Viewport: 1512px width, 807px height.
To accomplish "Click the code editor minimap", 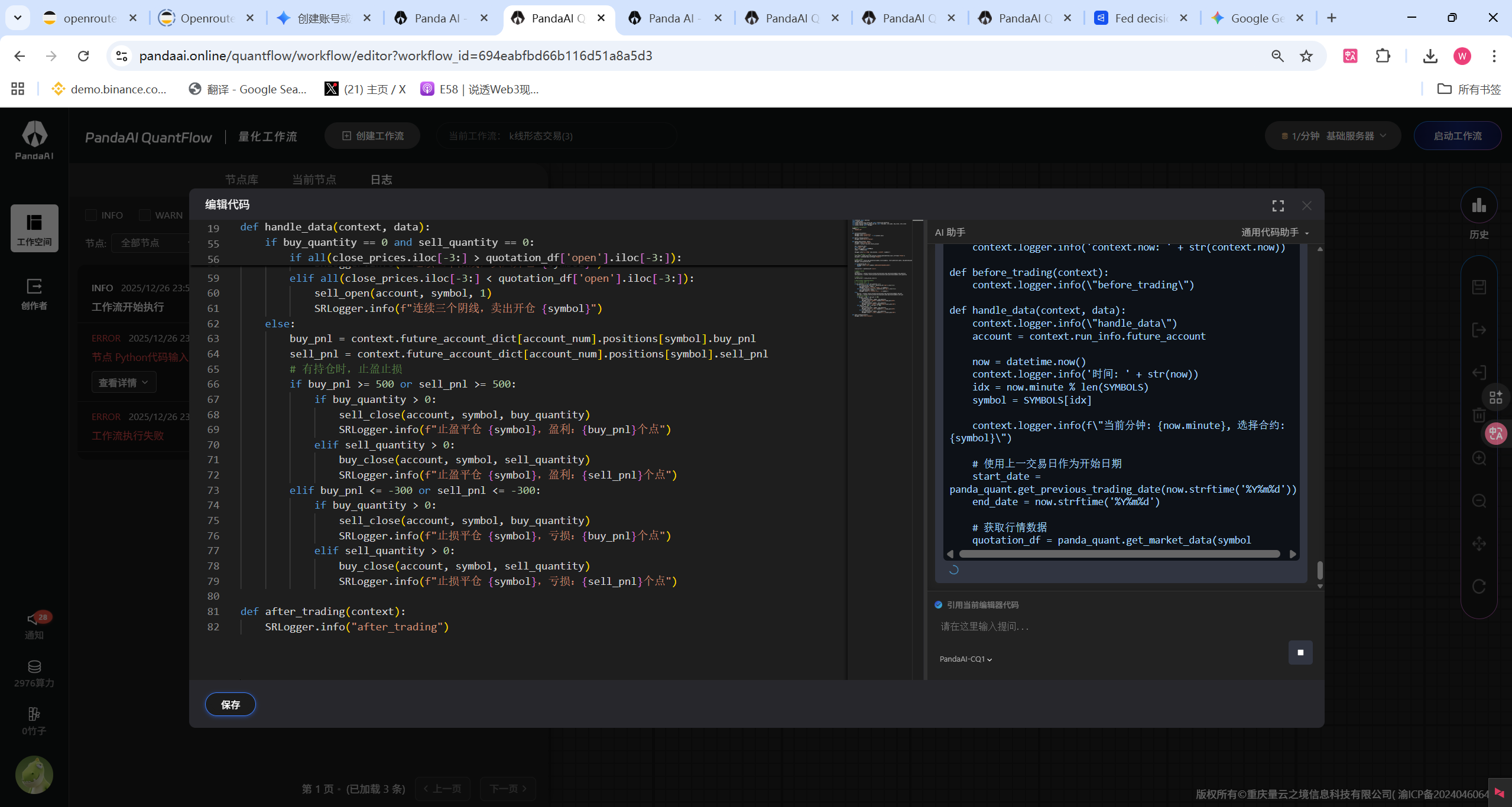I will pos(880,269).
